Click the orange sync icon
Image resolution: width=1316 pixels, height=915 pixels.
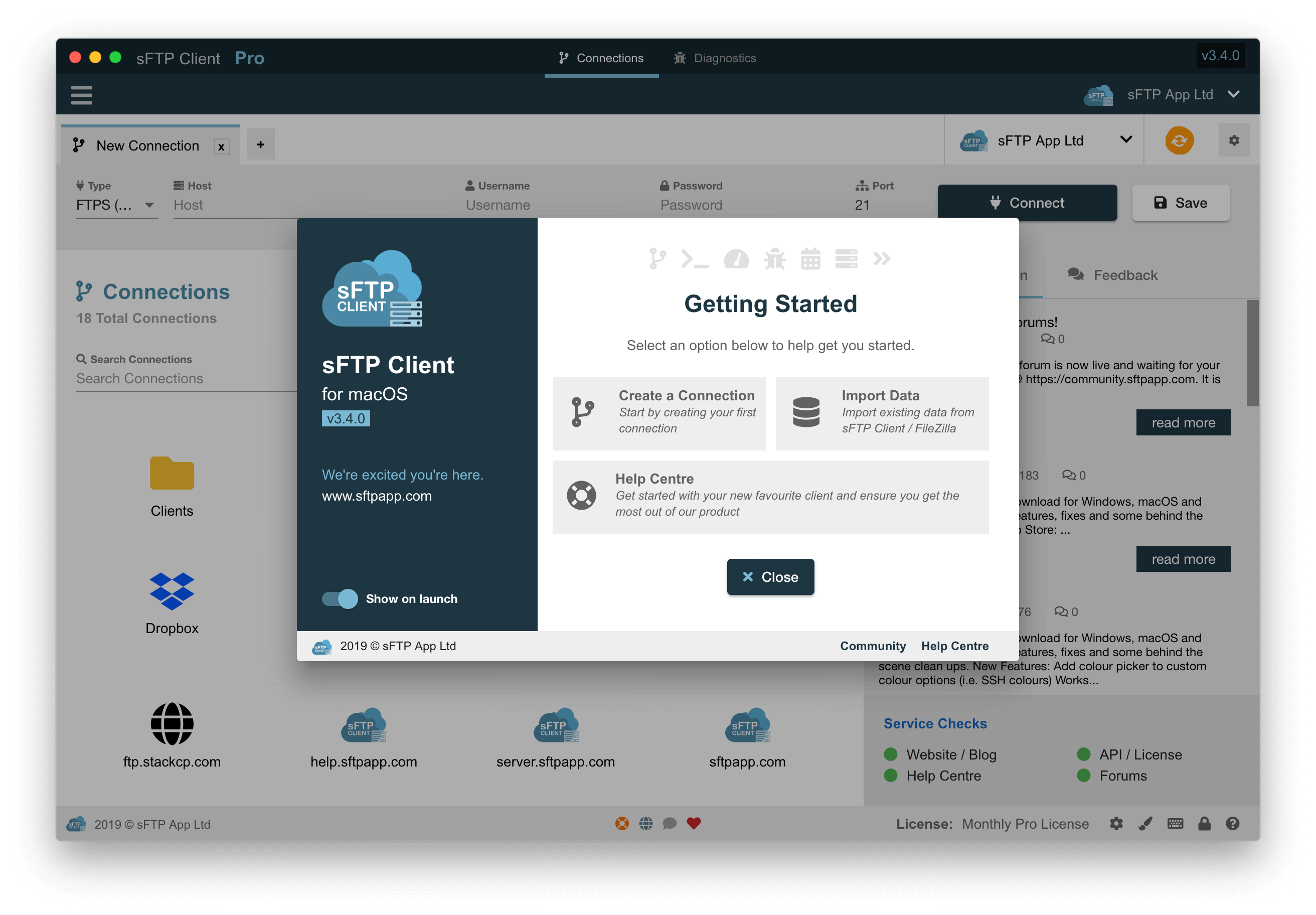[1179, 140]
